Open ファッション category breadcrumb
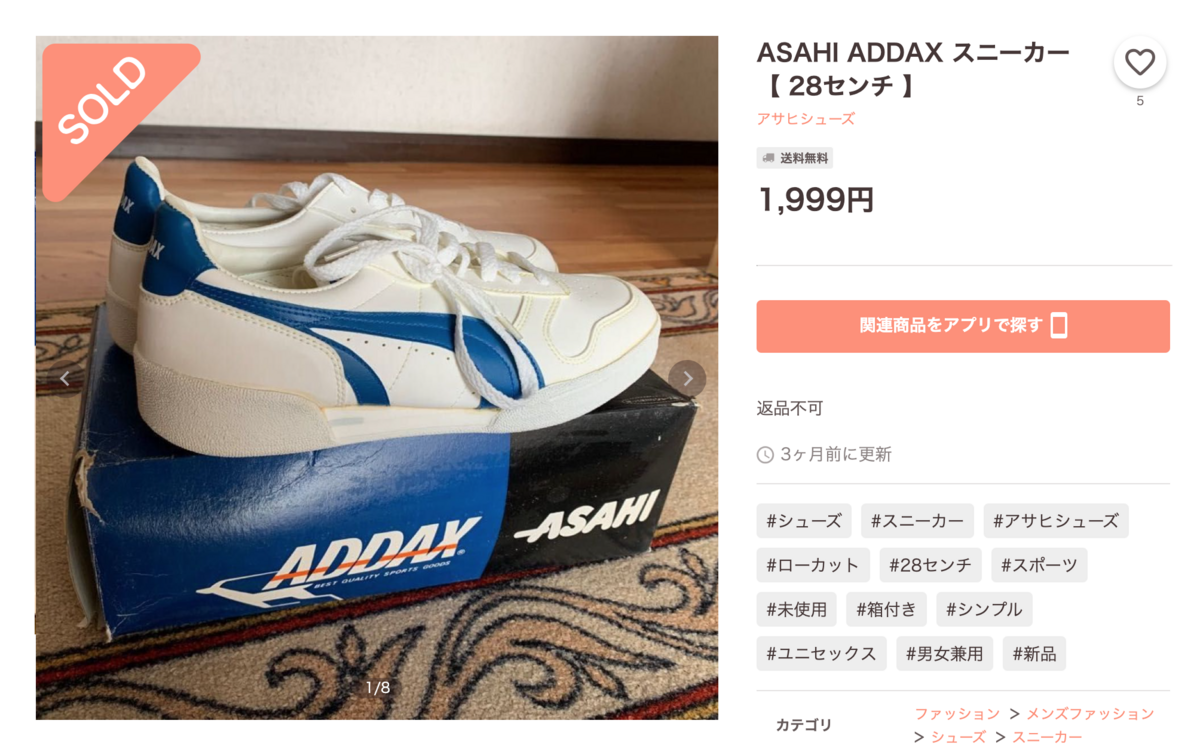This screenshot has width=1200, height=751. 957,714
